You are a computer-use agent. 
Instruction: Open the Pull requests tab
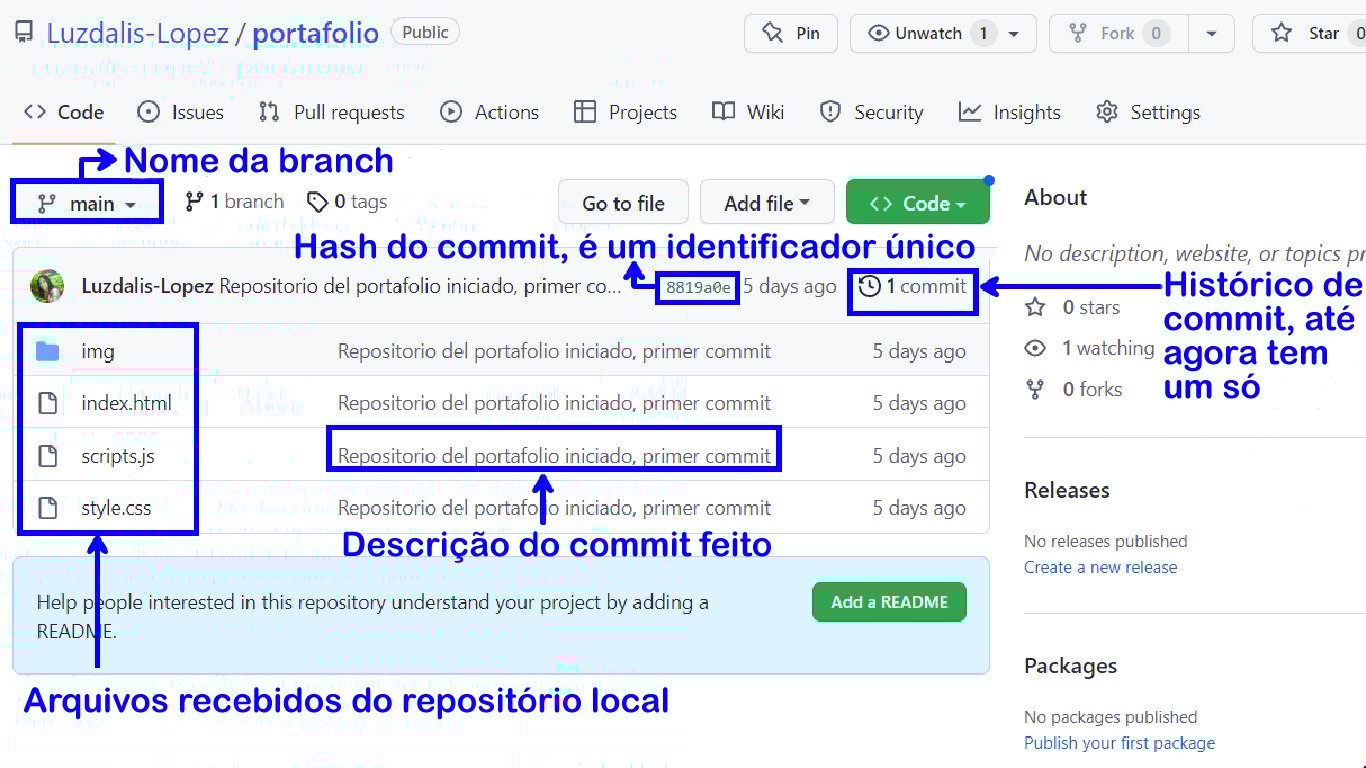point(331,112)
